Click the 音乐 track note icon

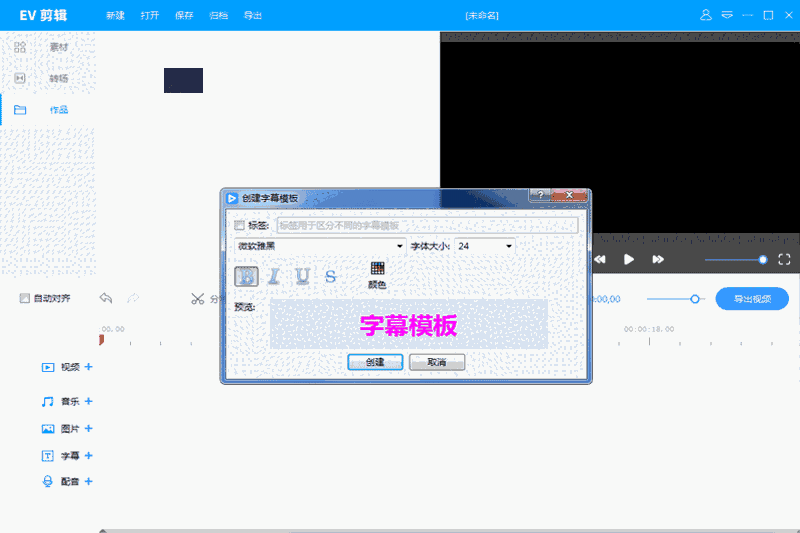(x=47, y=401)
